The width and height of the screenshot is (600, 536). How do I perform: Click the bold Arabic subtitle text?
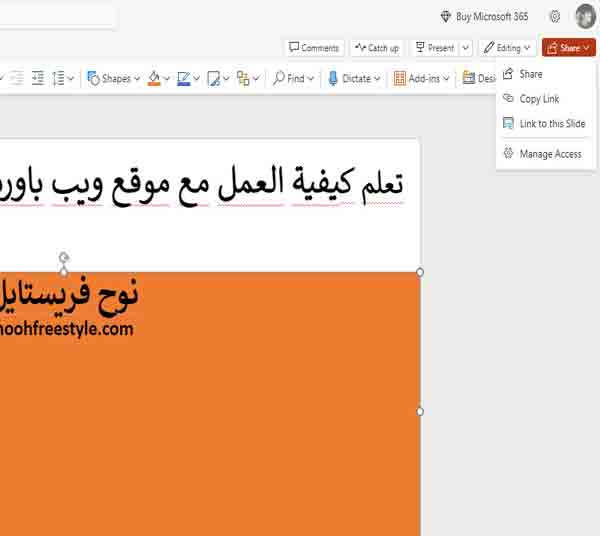[69, 296]
